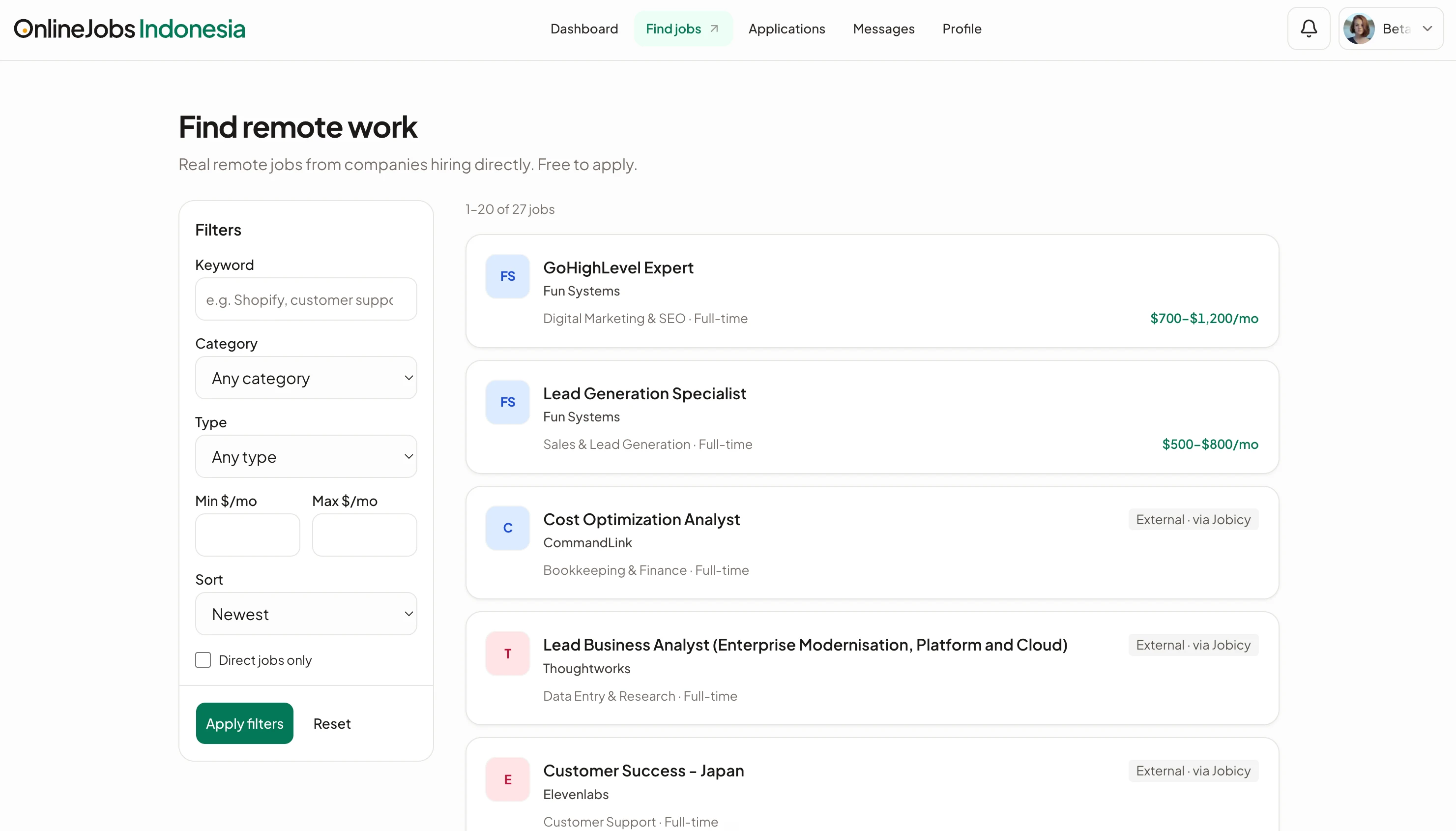This screenshot has width=1456, height=831.
Task: Click the Thoughtworks company name
Action: click(586, 668)
